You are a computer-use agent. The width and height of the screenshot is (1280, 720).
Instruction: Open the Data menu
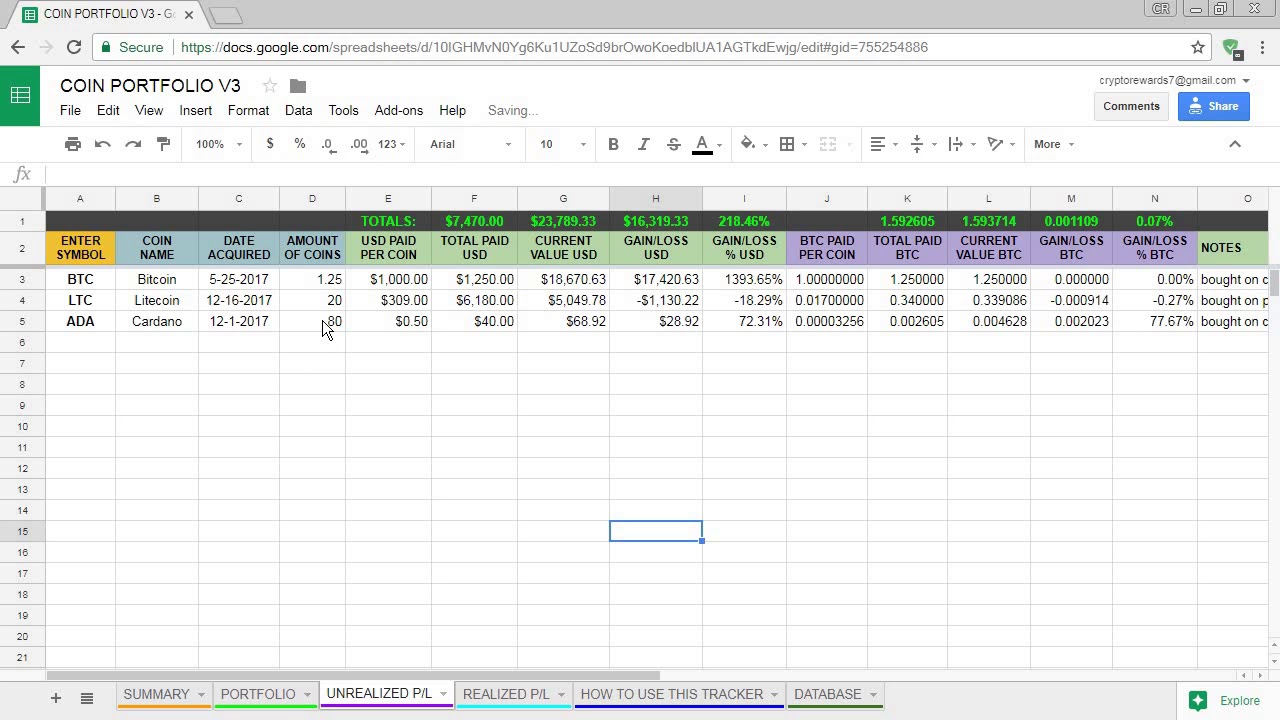pos(298,110)
